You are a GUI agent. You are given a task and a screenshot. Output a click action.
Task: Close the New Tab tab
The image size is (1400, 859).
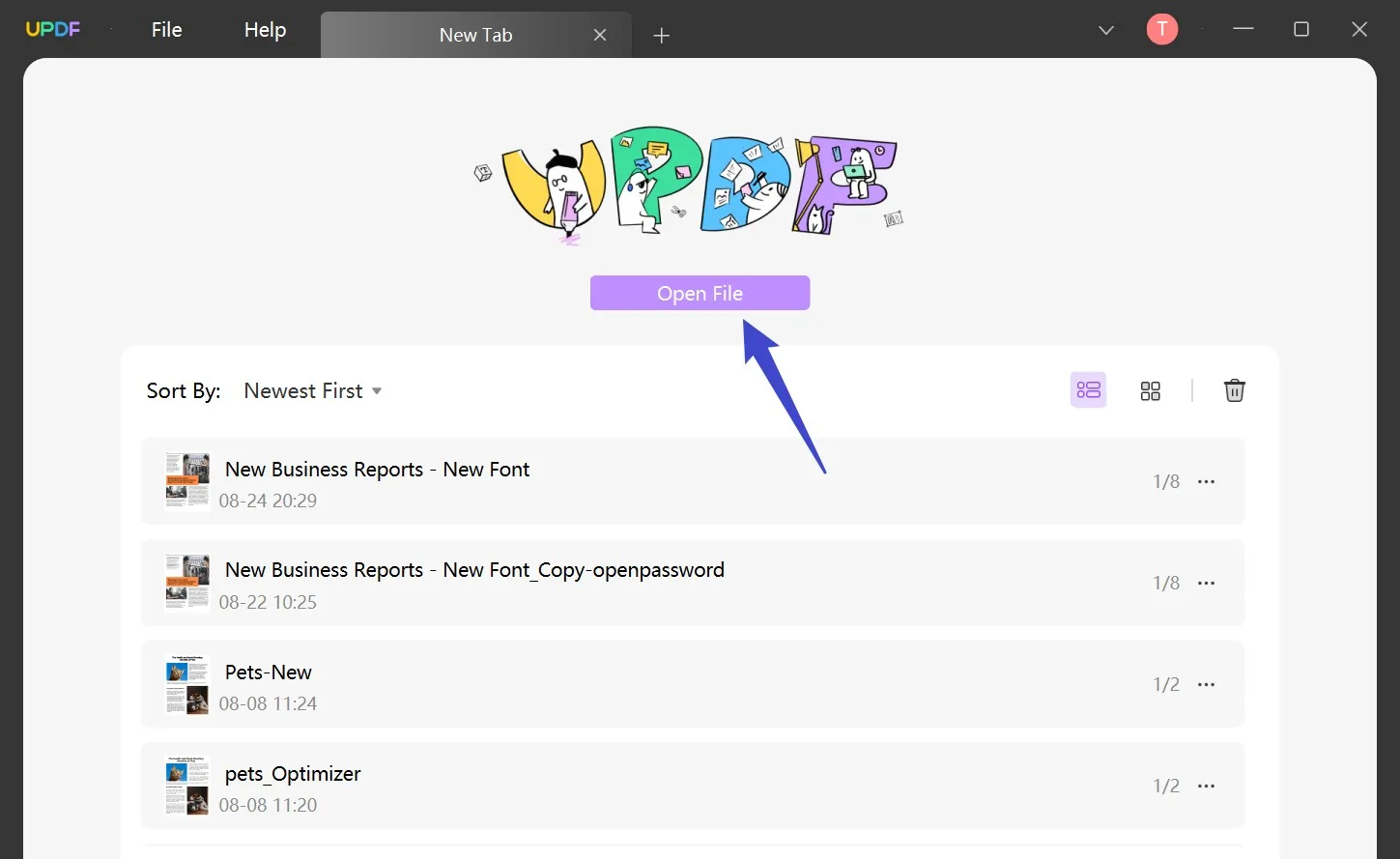tap(600, 35)
